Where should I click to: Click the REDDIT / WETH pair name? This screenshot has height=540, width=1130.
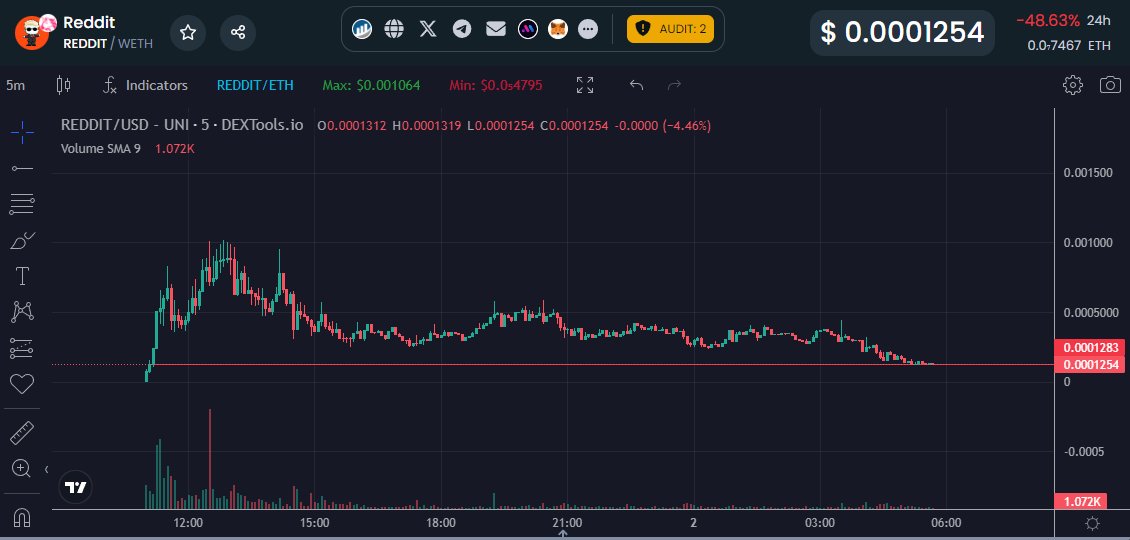[x=108, y=43]
